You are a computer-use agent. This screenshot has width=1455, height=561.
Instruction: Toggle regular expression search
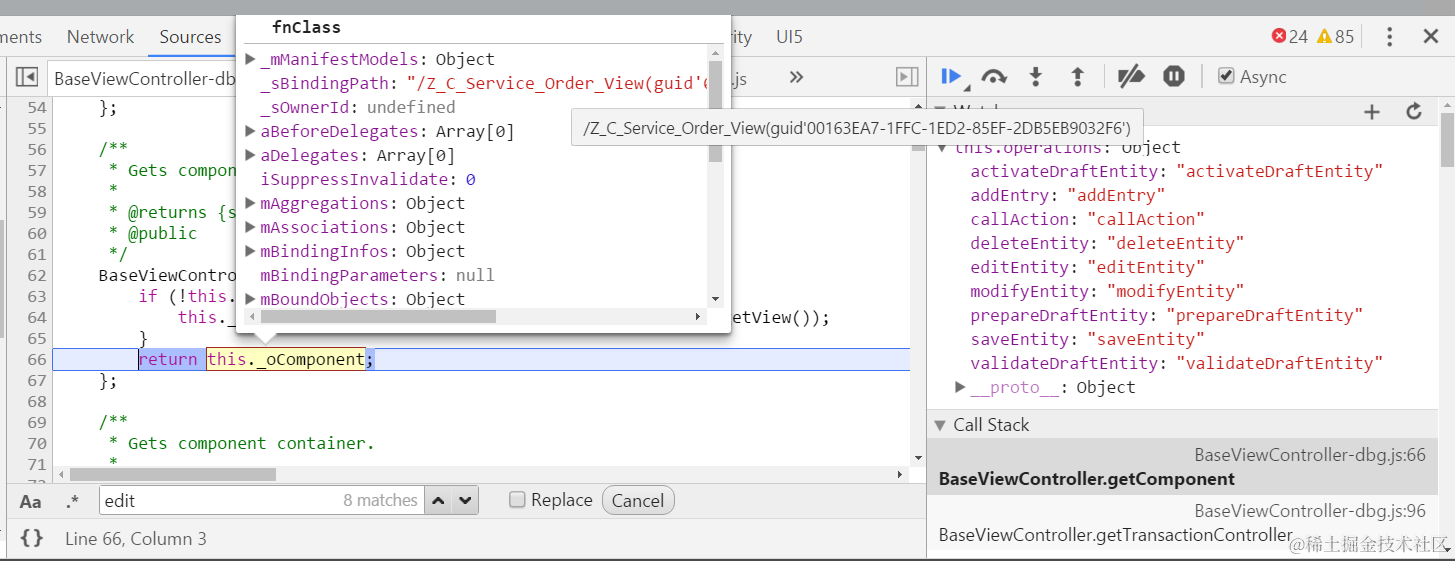(72, 501)
